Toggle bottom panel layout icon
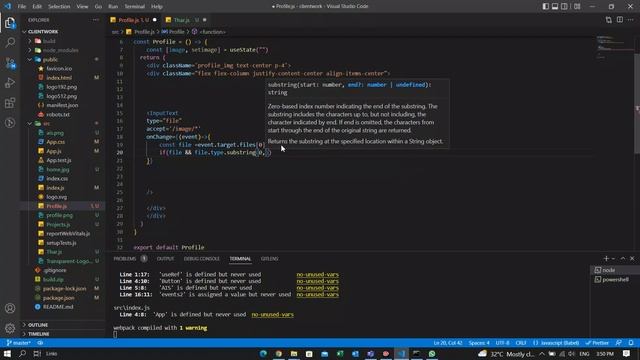The width and height of the screenshot is (640, 360). (555, 7)
